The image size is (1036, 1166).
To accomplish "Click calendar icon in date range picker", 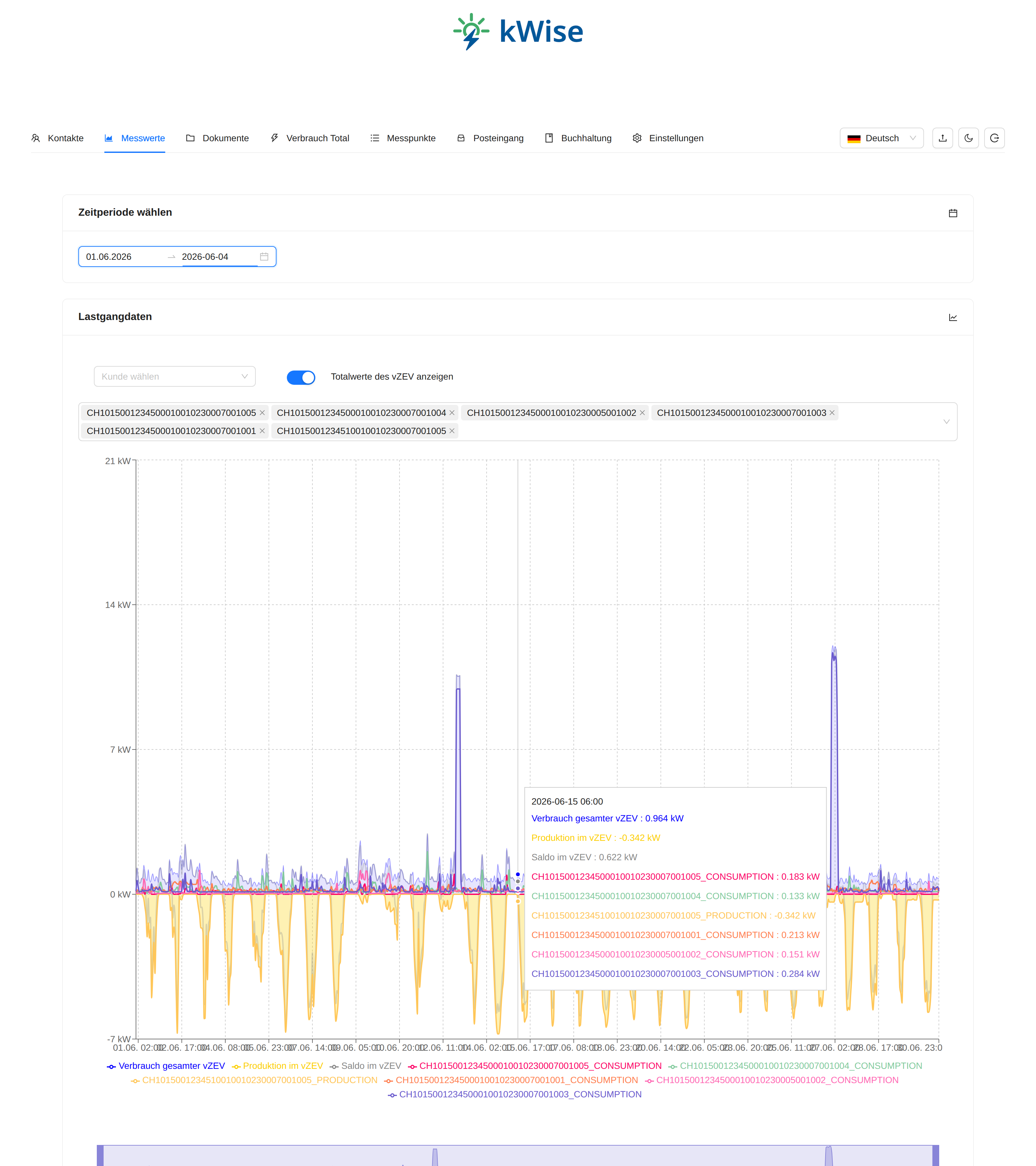I will coord(264,257).
